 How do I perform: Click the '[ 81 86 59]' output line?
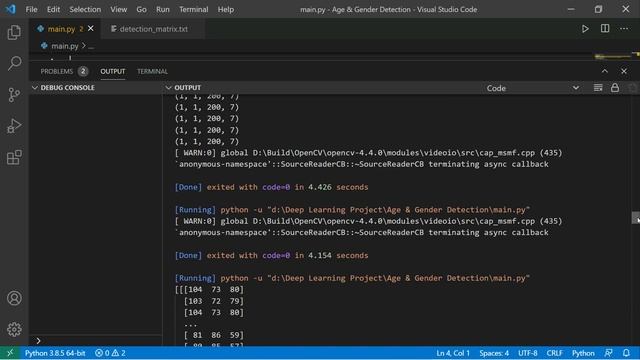(213, 335)
